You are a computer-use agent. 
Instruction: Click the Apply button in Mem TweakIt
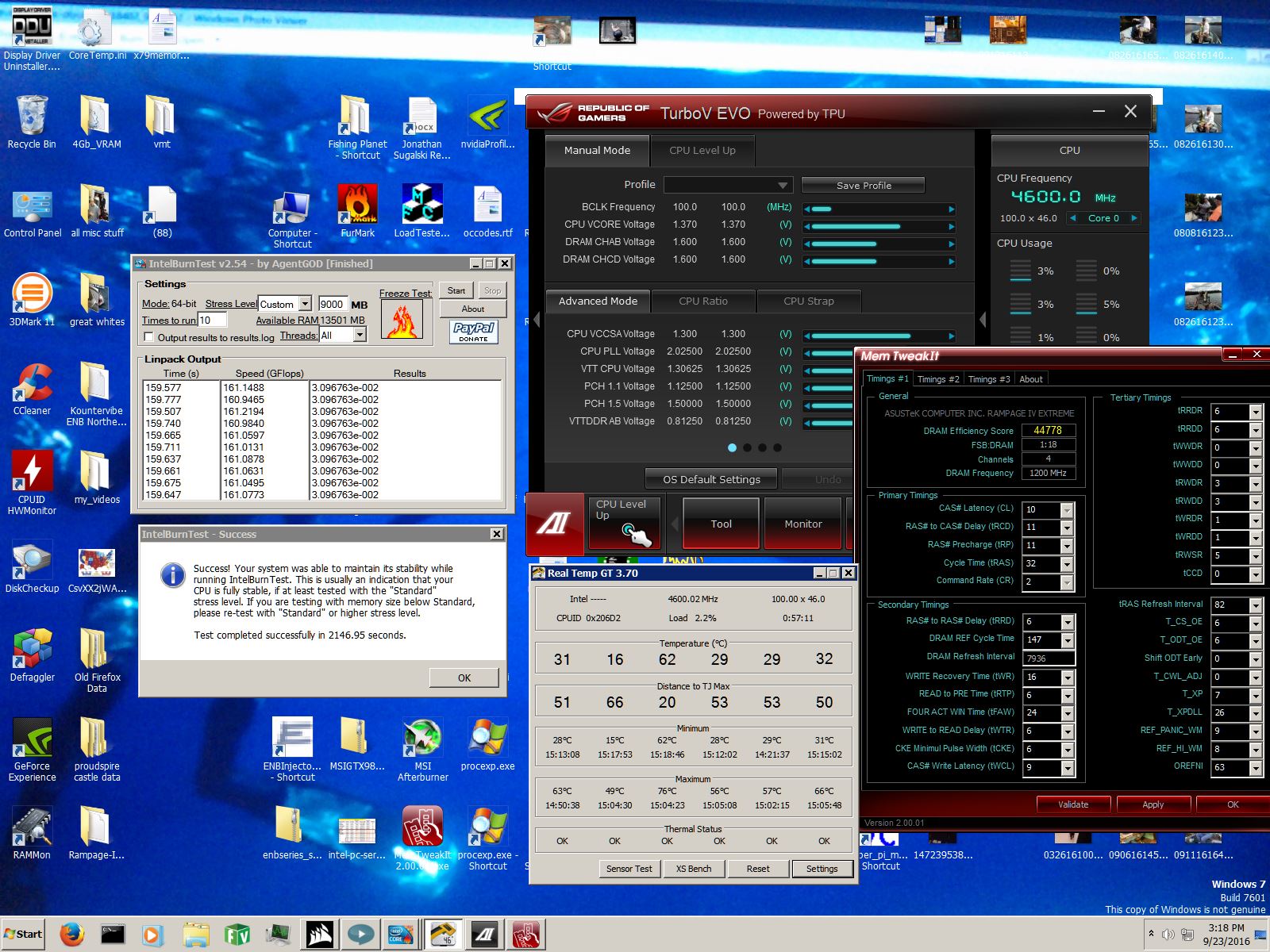pos(1153,804)
